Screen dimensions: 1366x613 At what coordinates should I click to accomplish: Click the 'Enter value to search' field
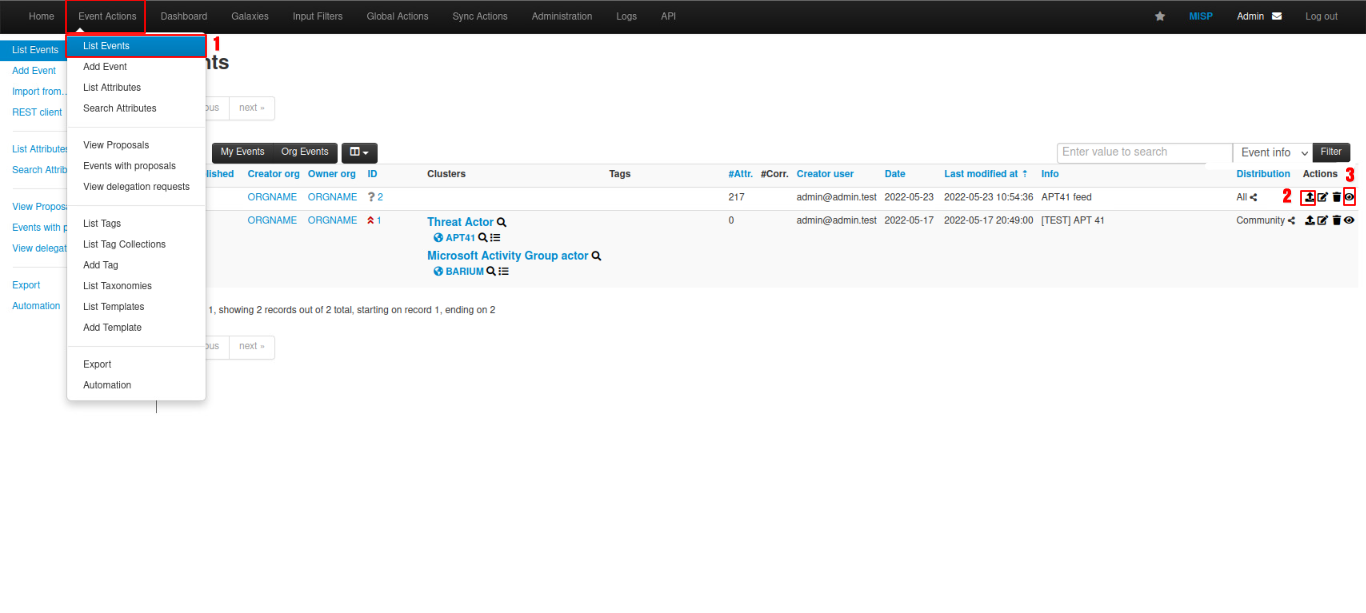pyautogui.click(x=1144, y=152)
